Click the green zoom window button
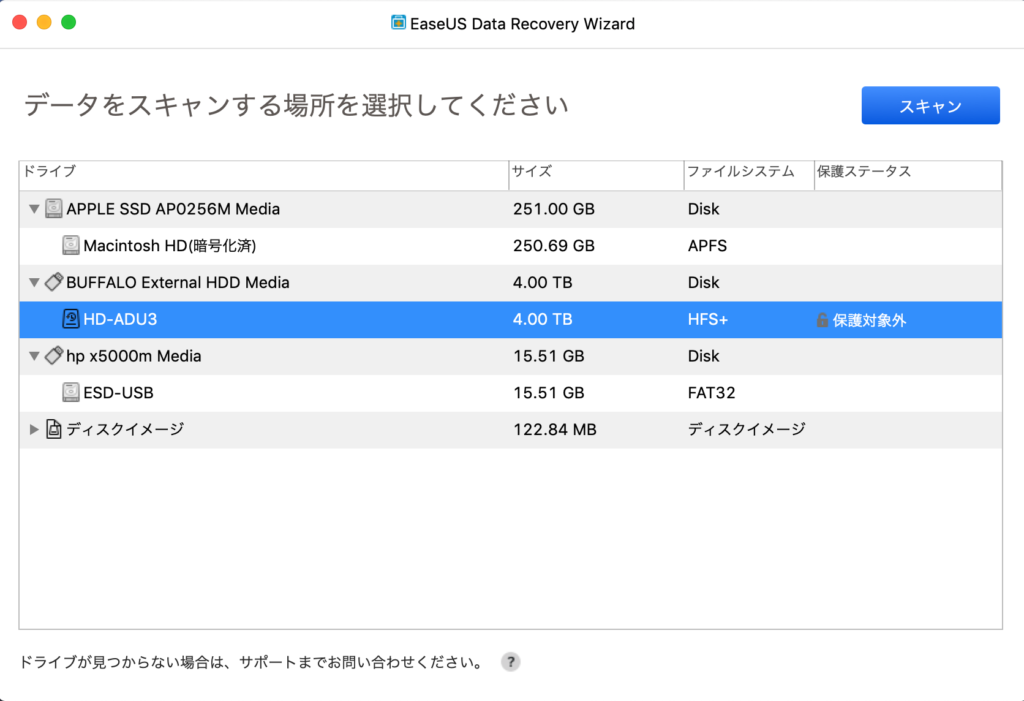 [69, 22]
